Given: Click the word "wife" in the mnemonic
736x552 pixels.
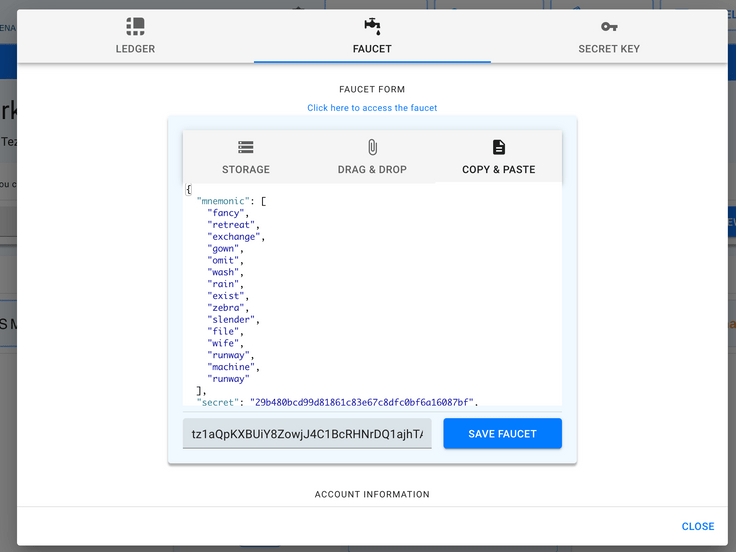Looking at the screenshot, I should (223, 343).
